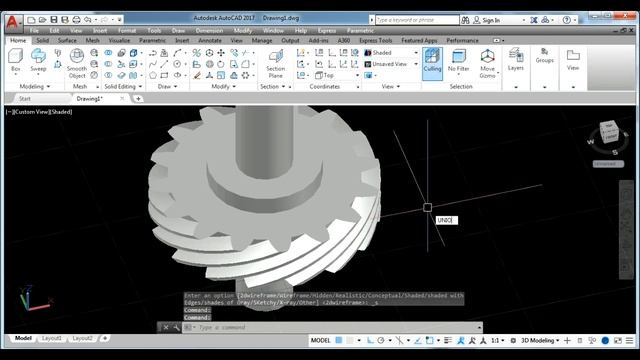Select the Rotate tool in Modify panel
The width and height of the screenshot is (640, 360).
click(x=221, y=64)
